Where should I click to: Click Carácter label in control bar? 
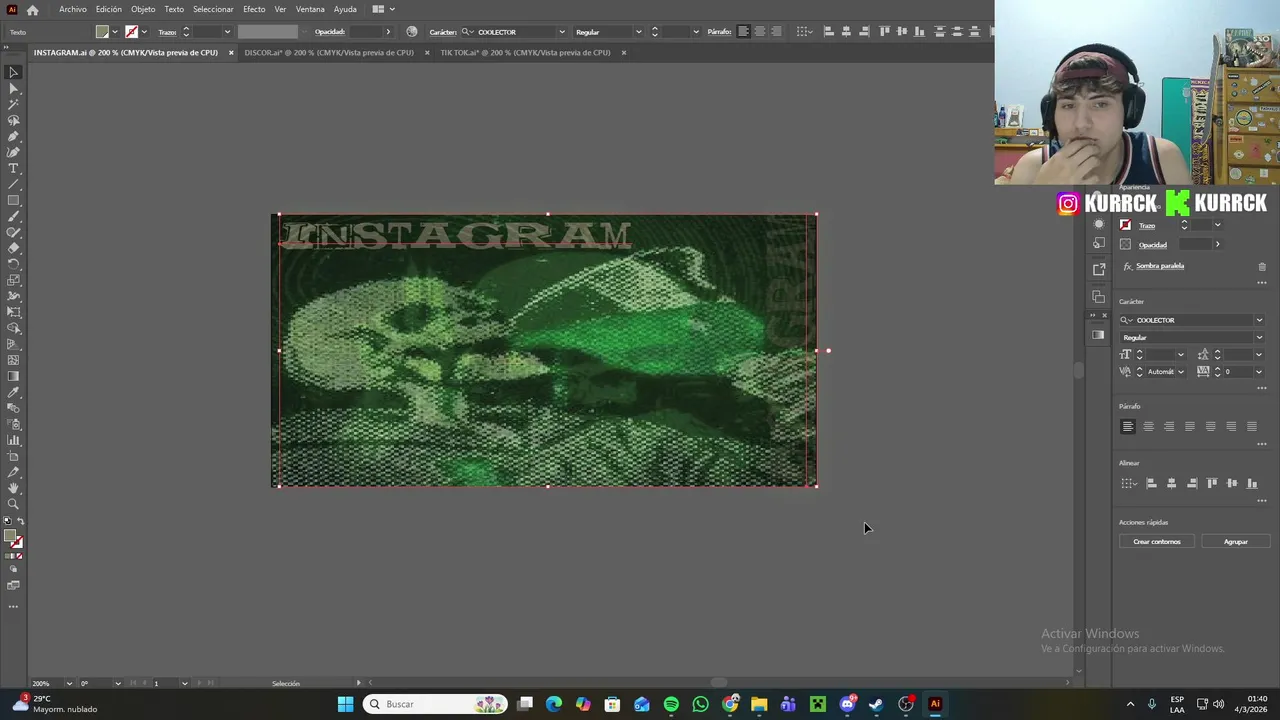(x=443, y=32)
